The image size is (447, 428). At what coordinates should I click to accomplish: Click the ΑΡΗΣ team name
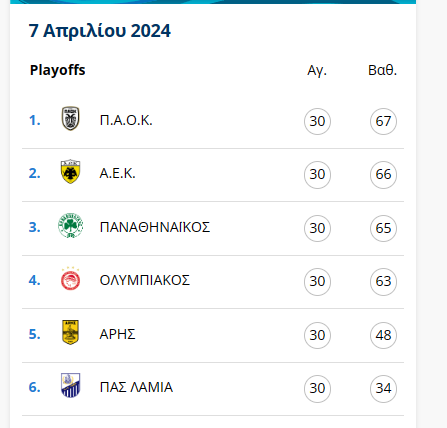117,334
